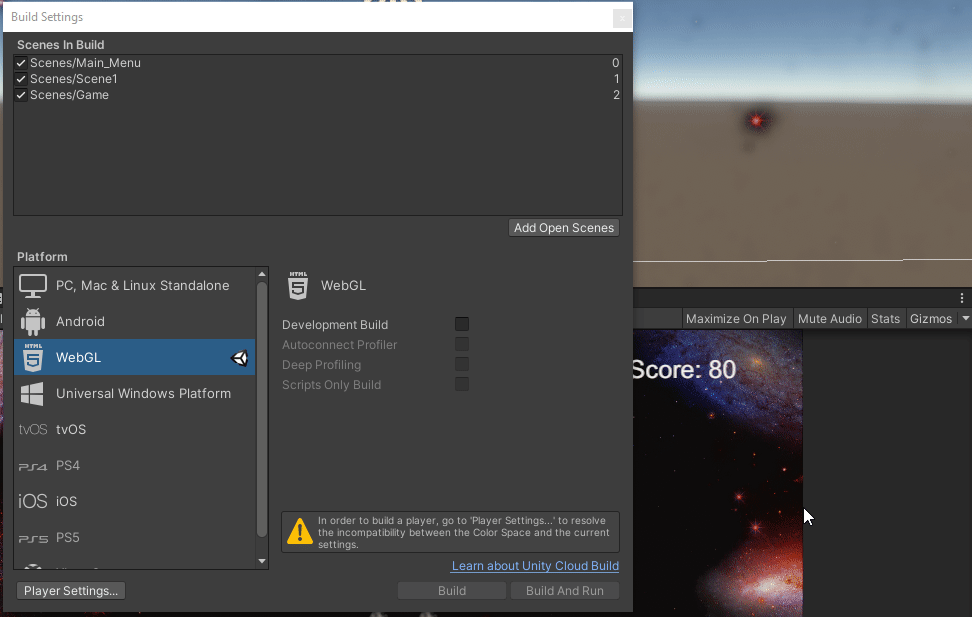This screenshot has height=617, width=972.
Task: Click the platform list scroll-down arrow
Action: click(x=262, y=561)
